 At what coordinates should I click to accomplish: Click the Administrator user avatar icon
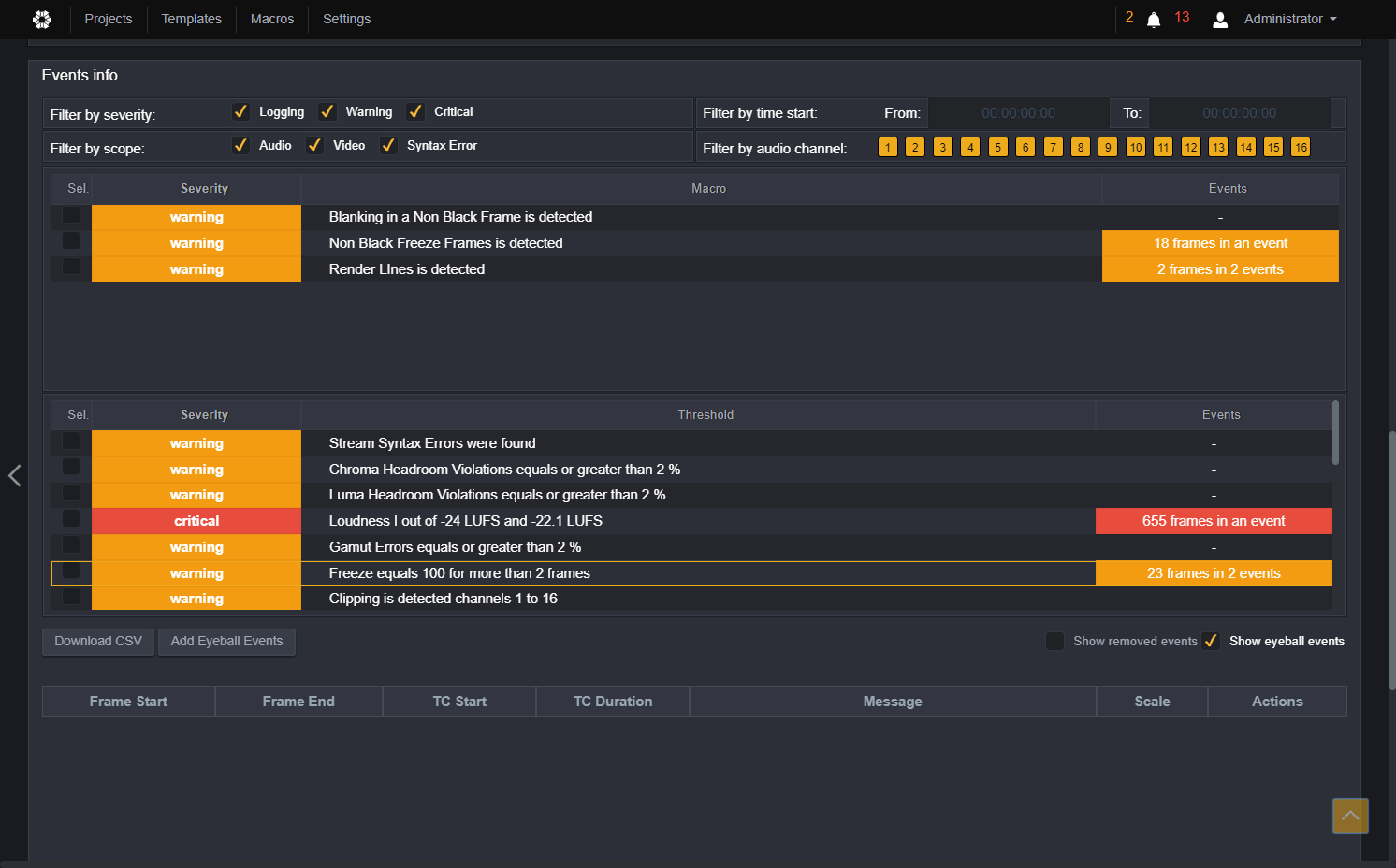(1220, 20)
